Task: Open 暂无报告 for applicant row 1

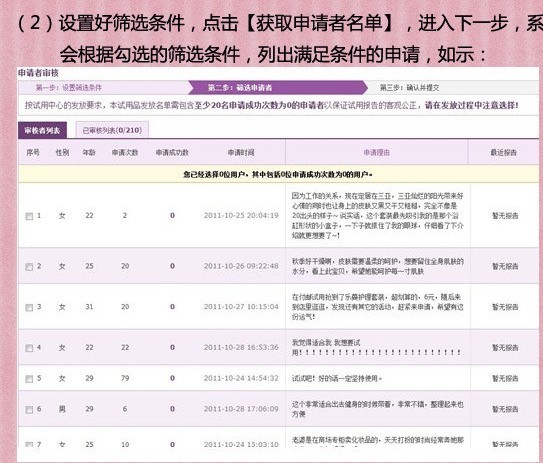Action: pos(505,216)
